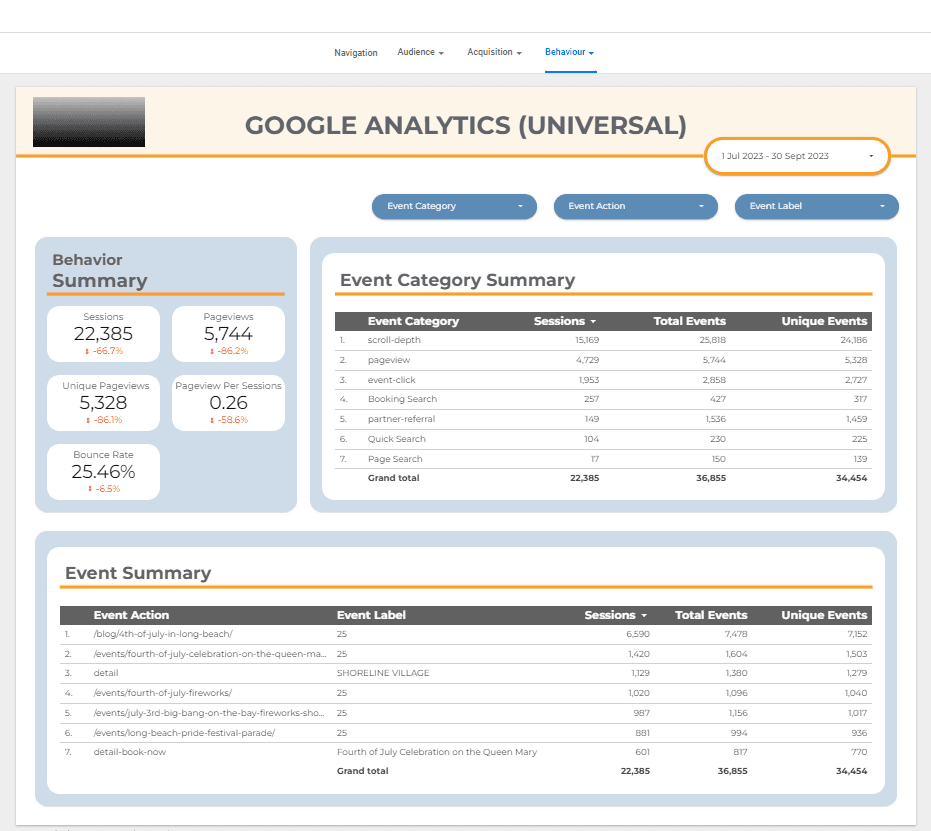Select the event-click category row
Screen dimensions: 931x831
(x=603, y=380)
